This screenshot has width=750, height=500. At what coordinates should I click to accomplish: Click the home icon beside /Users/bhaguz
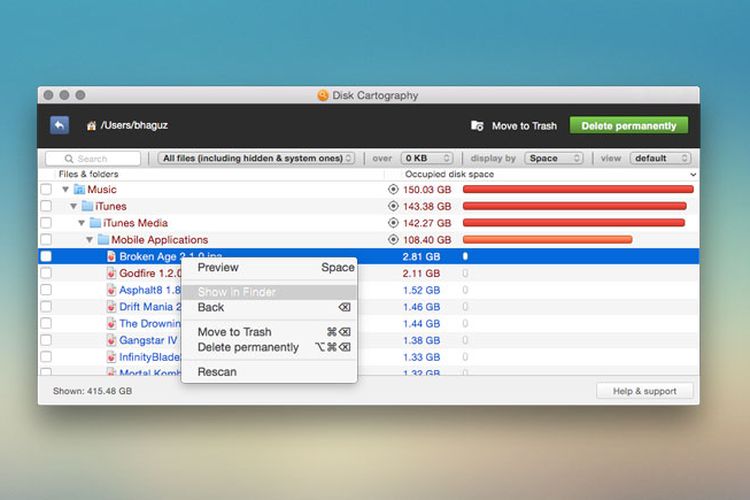(x=91, y=126)
